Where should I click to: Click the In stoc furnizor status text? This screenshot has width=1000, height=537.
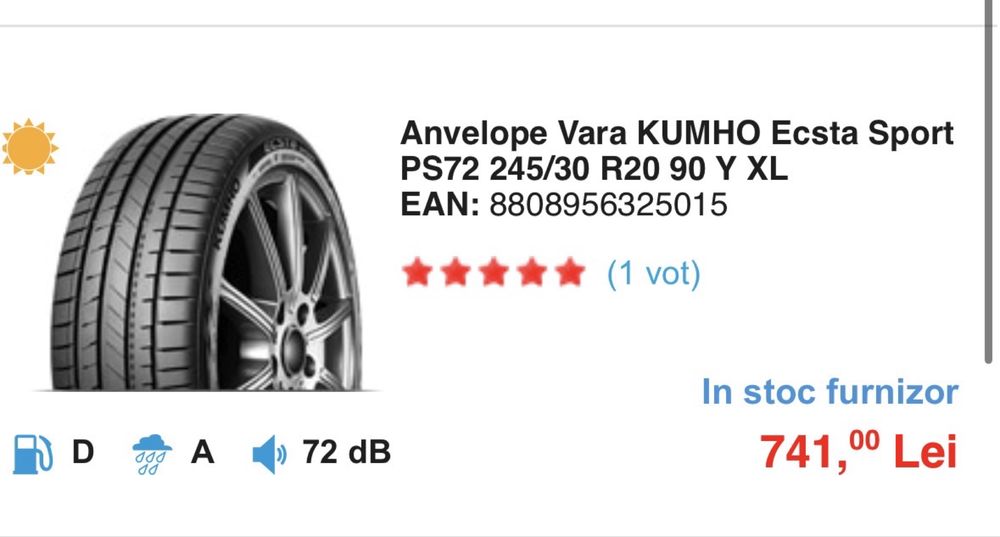tap(830, 392)
